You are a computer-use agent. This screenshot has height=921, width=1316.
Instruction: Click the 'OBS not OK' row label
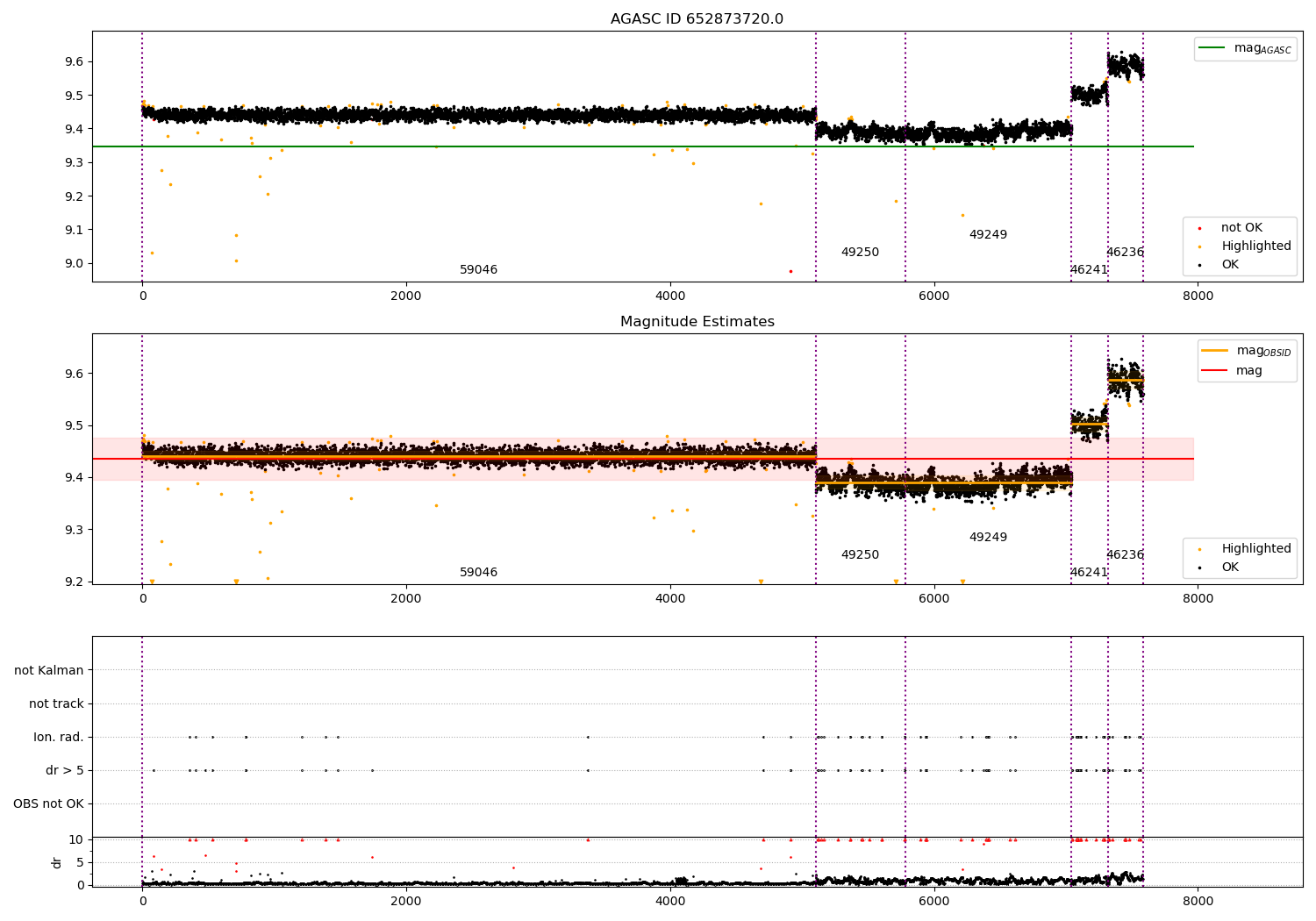(x=48, y=804)
